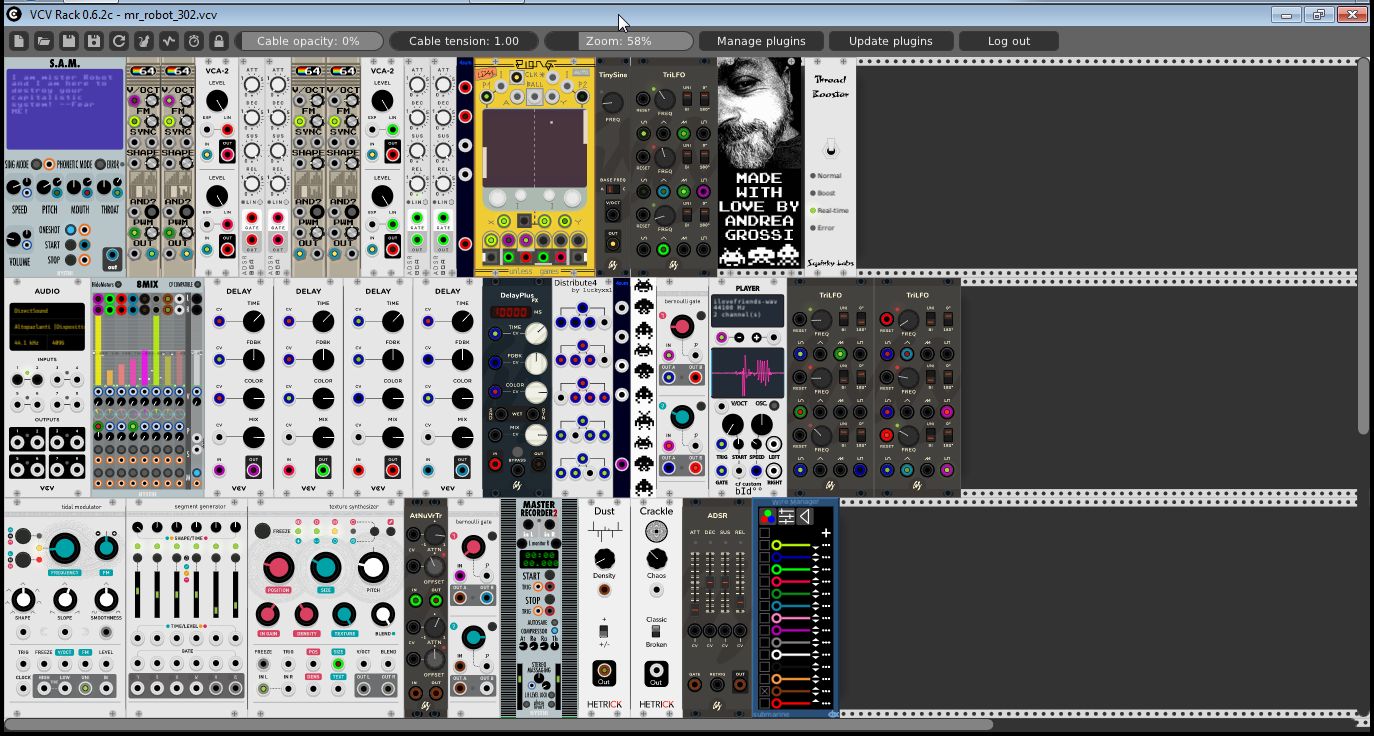Click the Cable opacity slider
Image resolution: width=1374 pixels, height=736 pixels.
pos(309,41)
